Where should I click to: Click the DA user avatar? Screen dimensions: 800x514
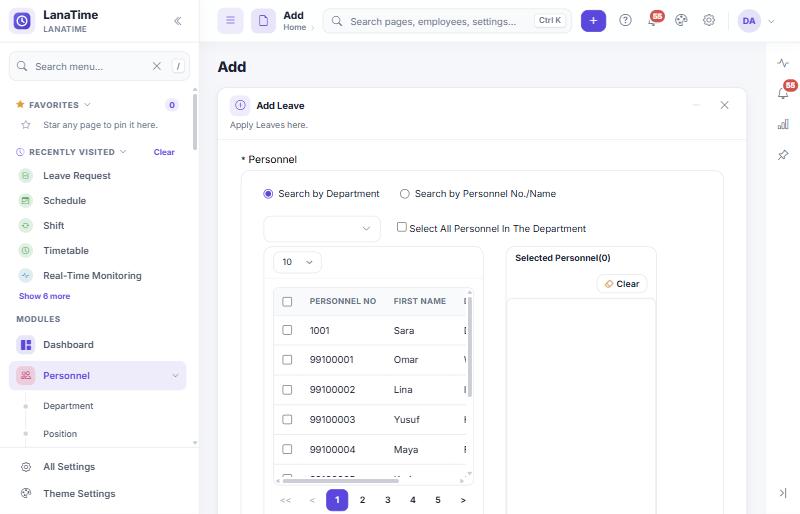click(749, 21)
